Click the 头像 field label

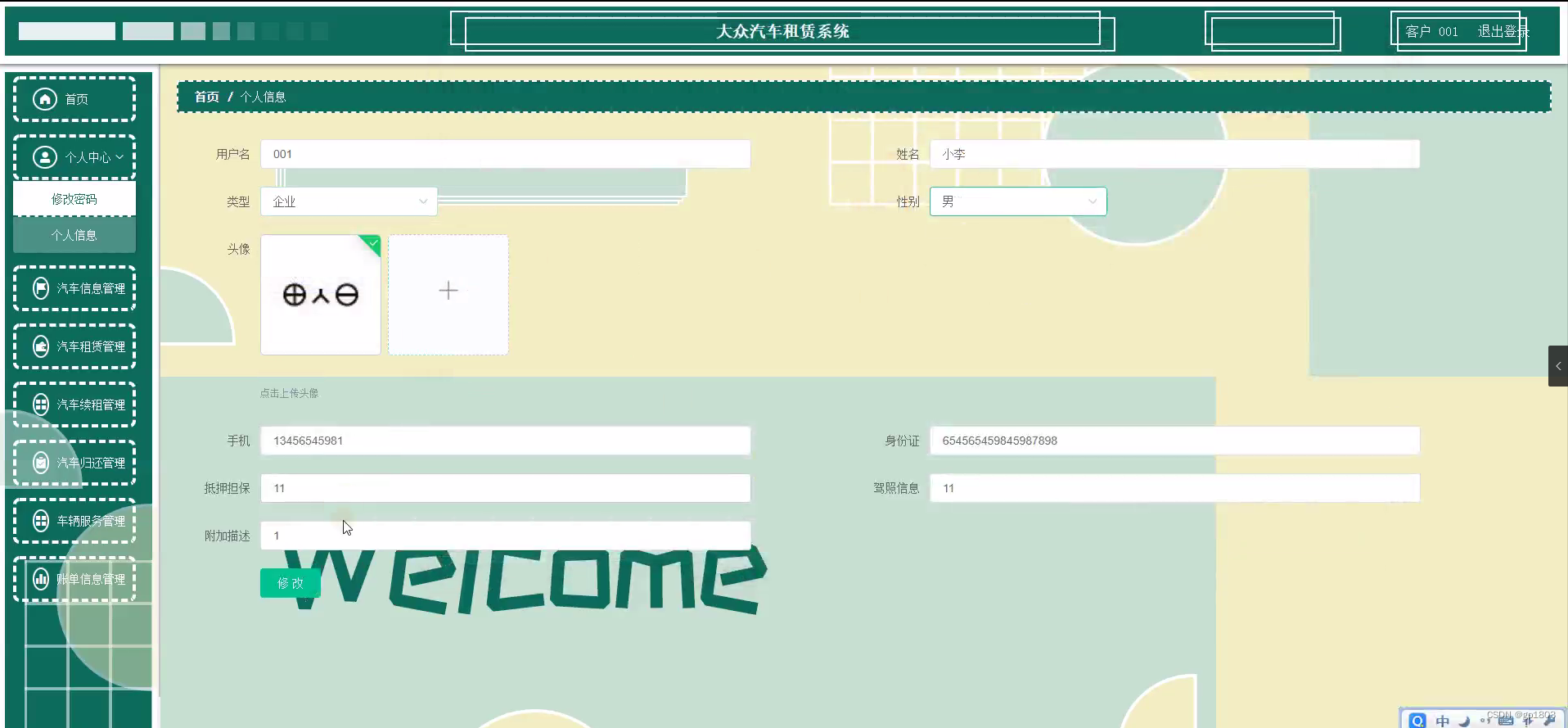238,249
